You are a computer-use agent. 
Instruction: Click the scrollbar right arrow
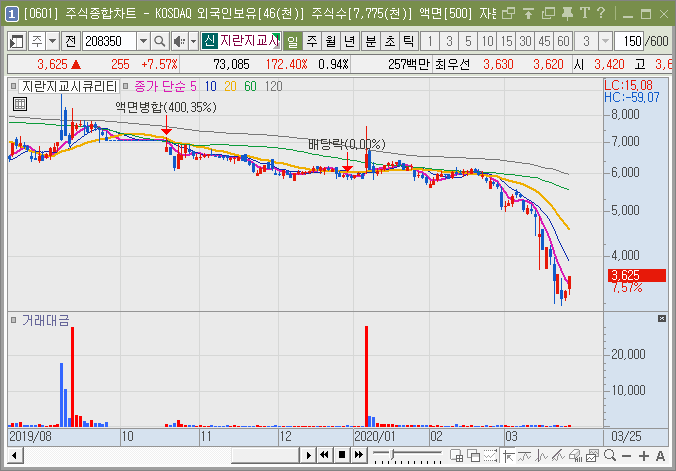[x=308, y=455]
